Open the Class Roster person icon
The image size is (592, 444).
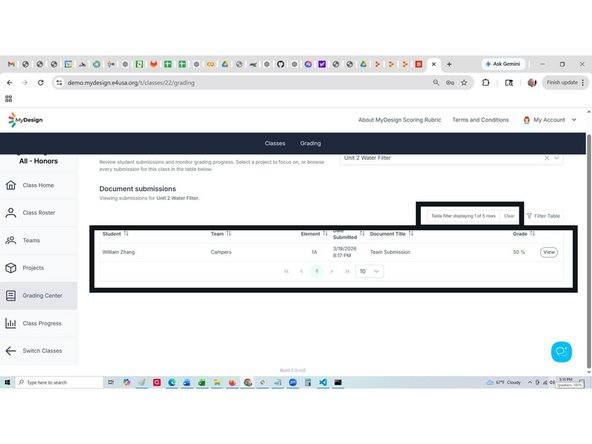pyautogui.click(x=11, y=213)
